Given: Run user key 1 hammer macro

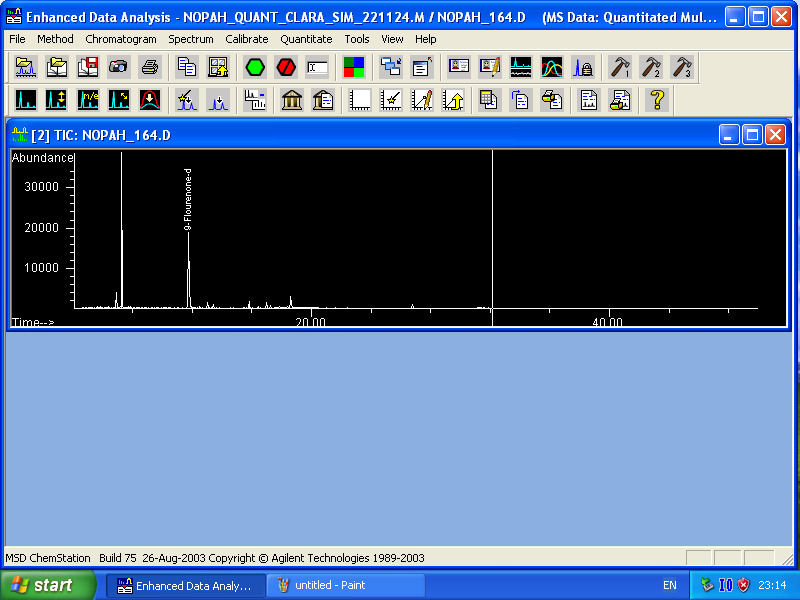Looking at the screenshot, I should pos(620,67).
